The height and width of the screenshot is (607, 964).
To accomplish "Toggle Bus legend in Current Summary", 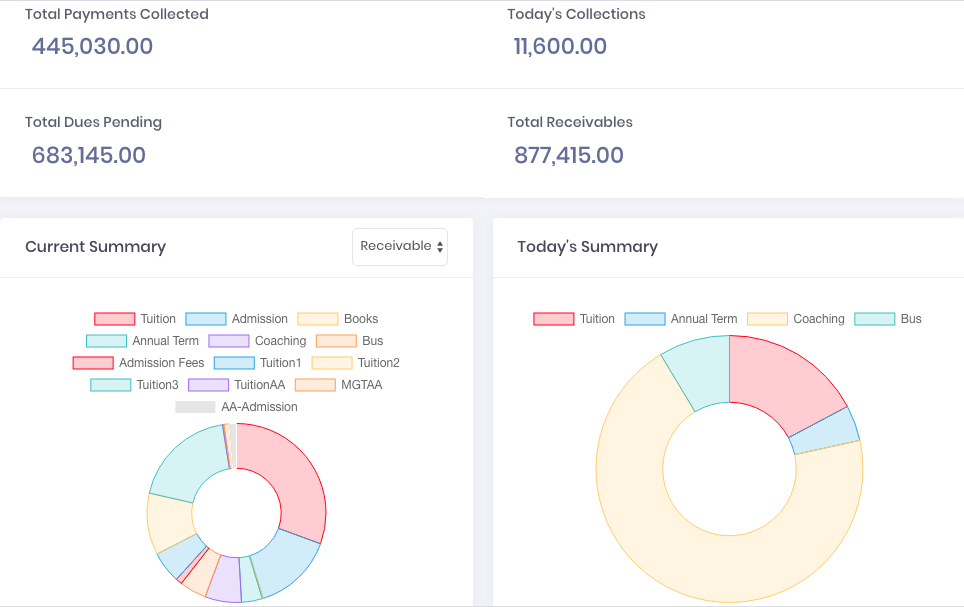I will (349, 341).
